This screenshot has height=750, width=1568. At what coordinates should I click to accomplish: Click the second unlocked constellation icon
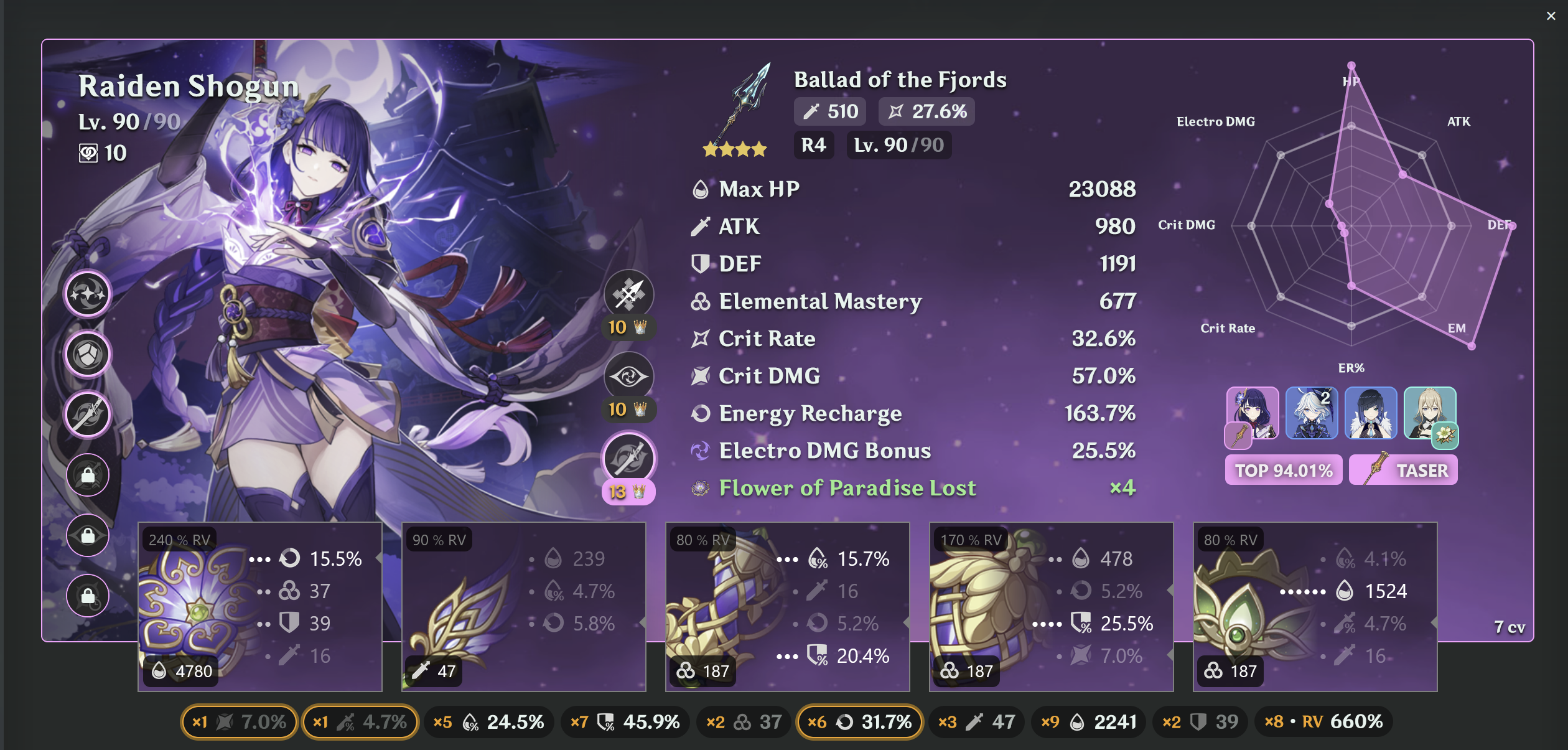(88, 354)
